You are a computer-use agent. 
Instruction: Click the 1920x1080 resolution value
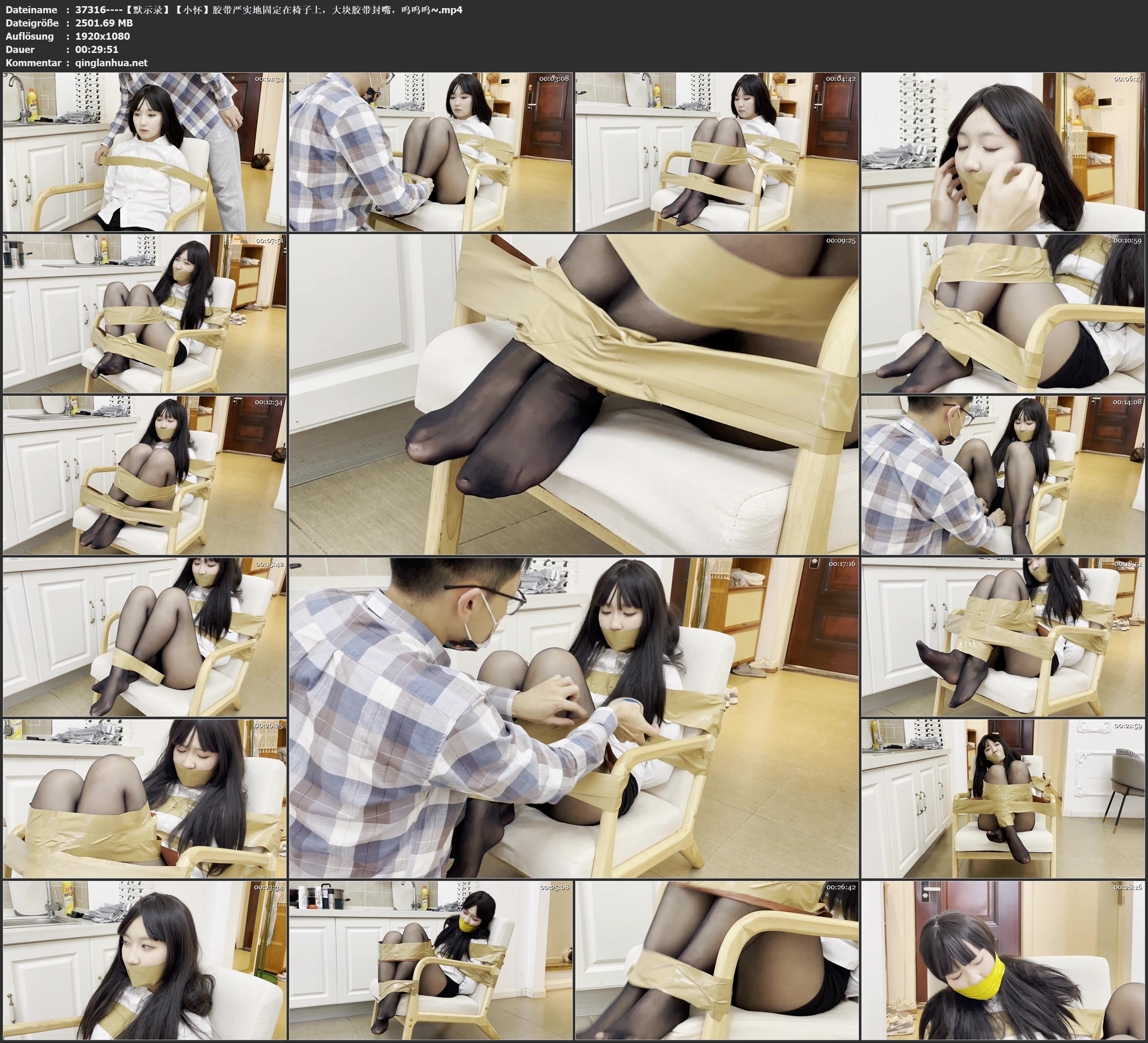click(103, 36)
